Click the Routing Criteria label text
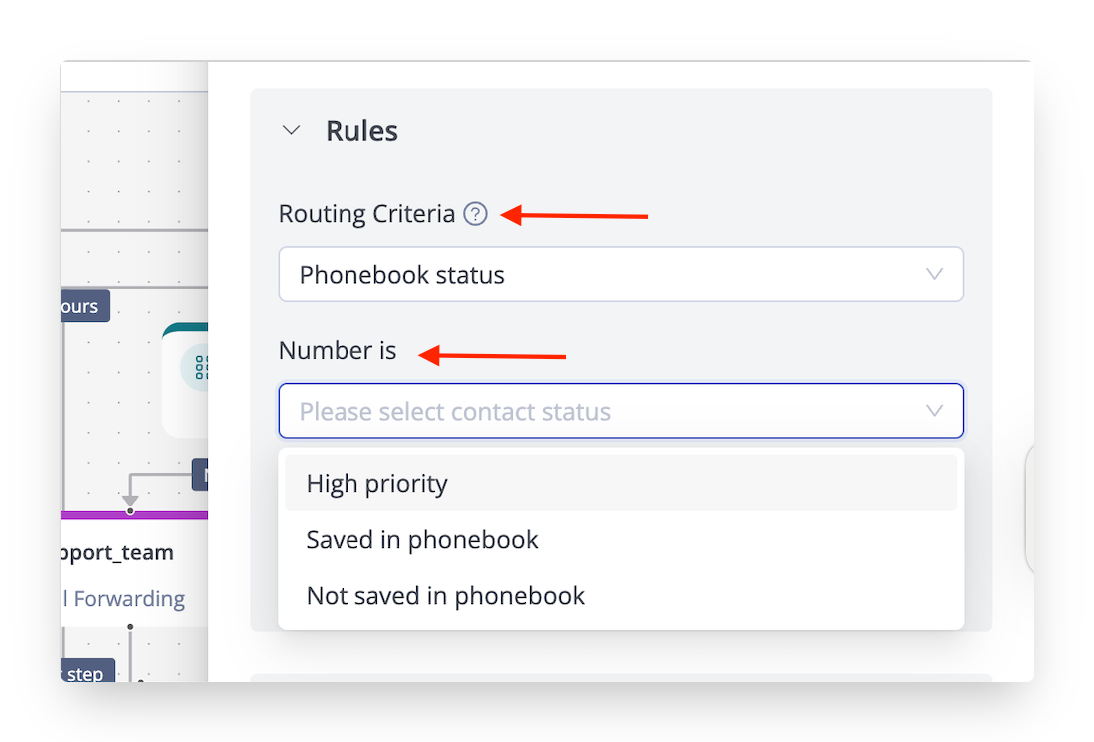The image size is (1094, 742). tap(366, 214)
